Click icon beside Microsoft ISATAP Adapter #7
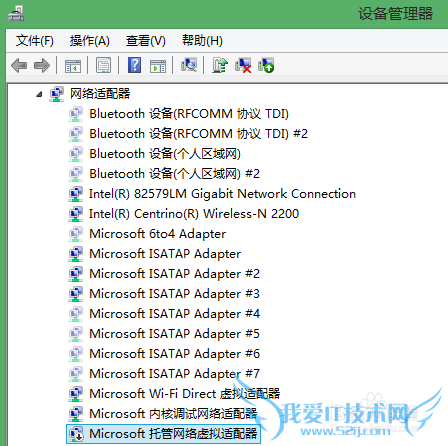448x446 pixels. click(x=76, y=374)
